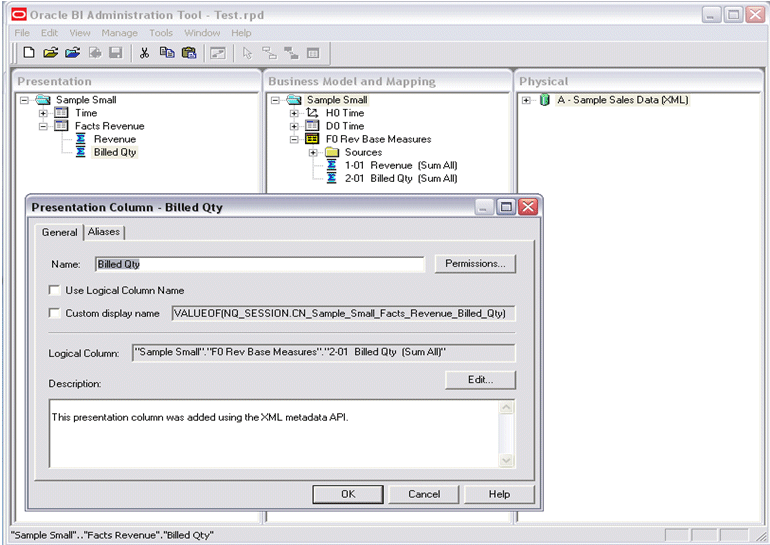The height and width of the screenshot is (545, 770).
Task: Open the Manage menu
Action: (119, 33)
